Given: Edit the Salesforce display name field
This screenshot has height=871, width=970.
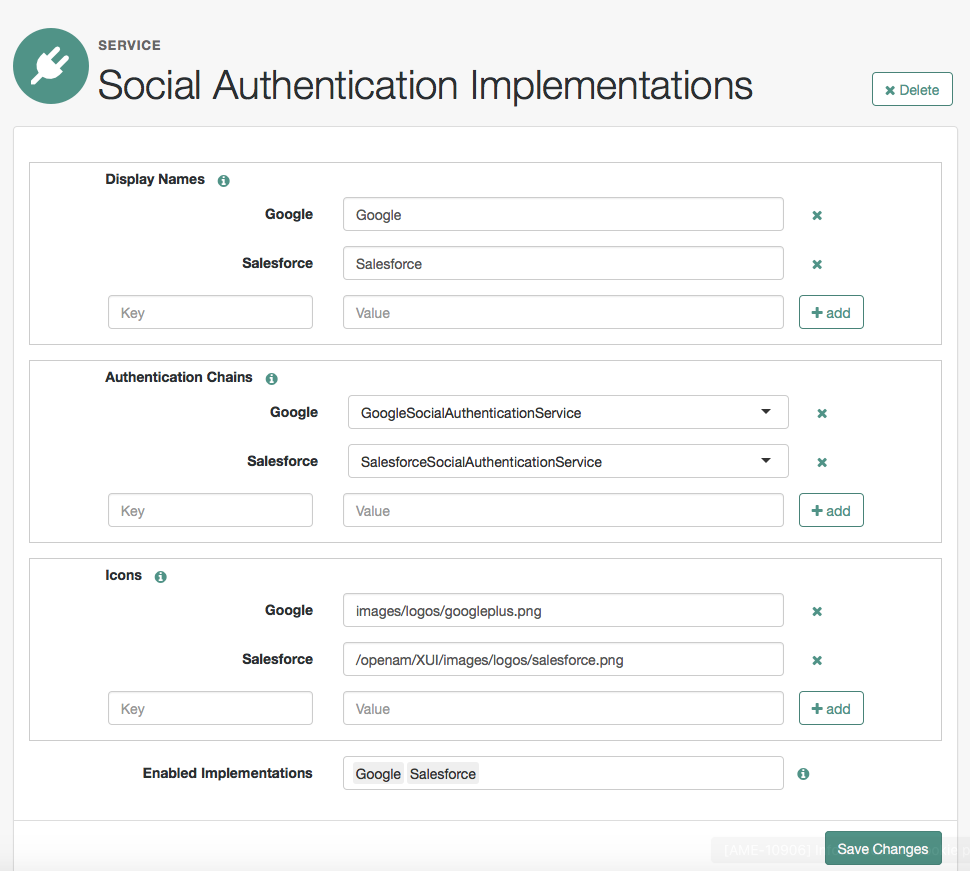Looking at the screenshot, I should [x=563, y=263].
